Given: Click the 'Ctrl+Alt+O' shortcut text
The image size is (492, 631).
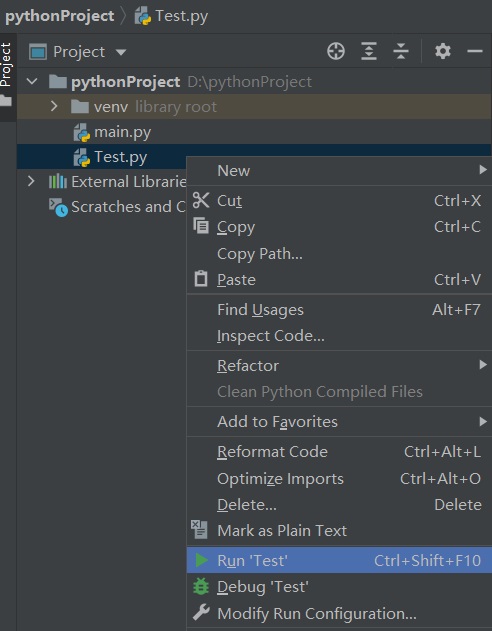Looking at the screenshot, I should pos(440,478).
